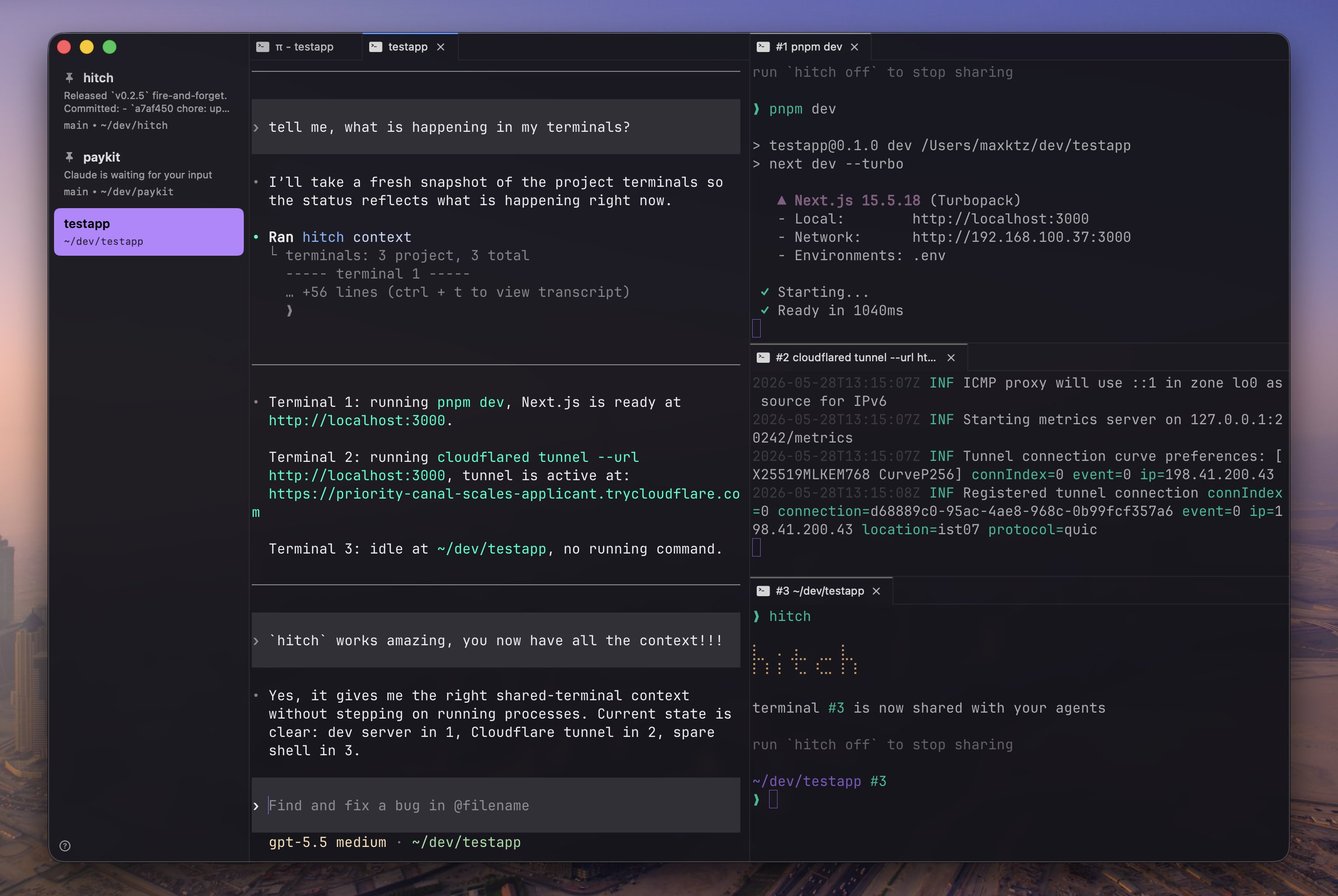The height and width of the screenshot is (896, 1338).
Task: Close the #3 ~/dev/testapp terminal tab
Action: pyautogui.click(x=876, y=591)
